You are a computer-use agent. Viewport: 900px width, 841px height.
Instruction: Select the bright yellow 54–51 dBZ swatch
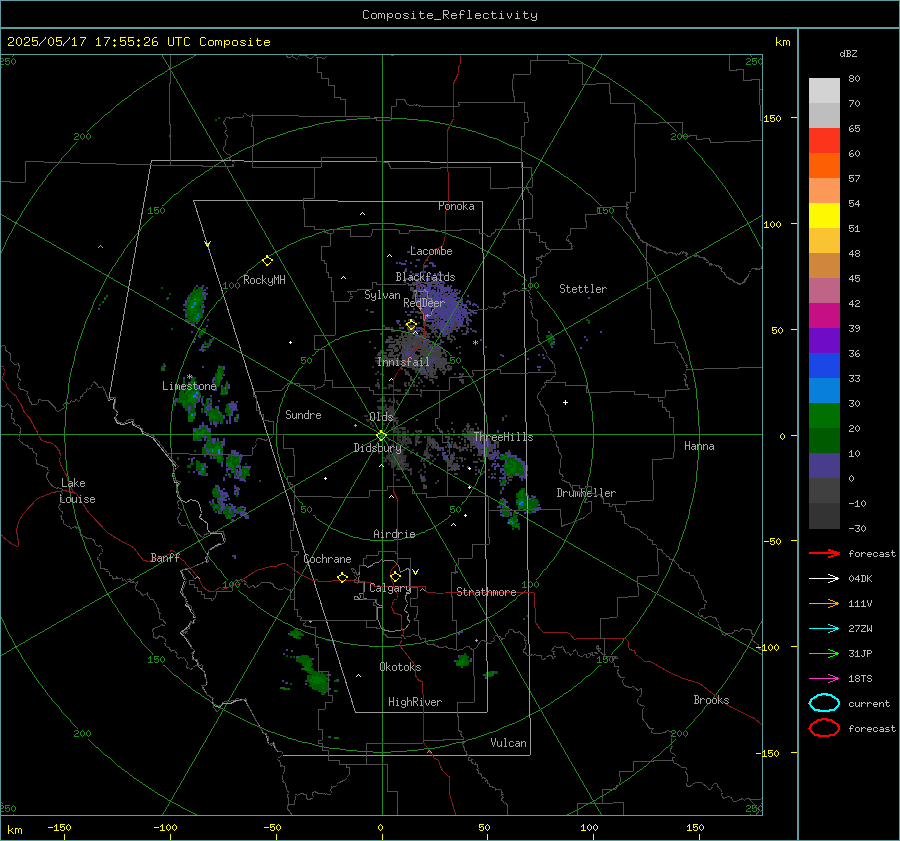point(824,216)
